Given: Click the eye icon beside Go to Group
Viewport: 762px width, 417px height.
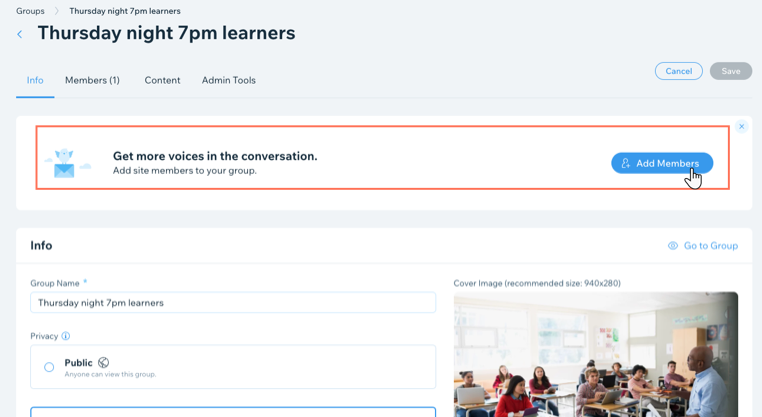Looking at the screenshot, I should pos(673,245).
